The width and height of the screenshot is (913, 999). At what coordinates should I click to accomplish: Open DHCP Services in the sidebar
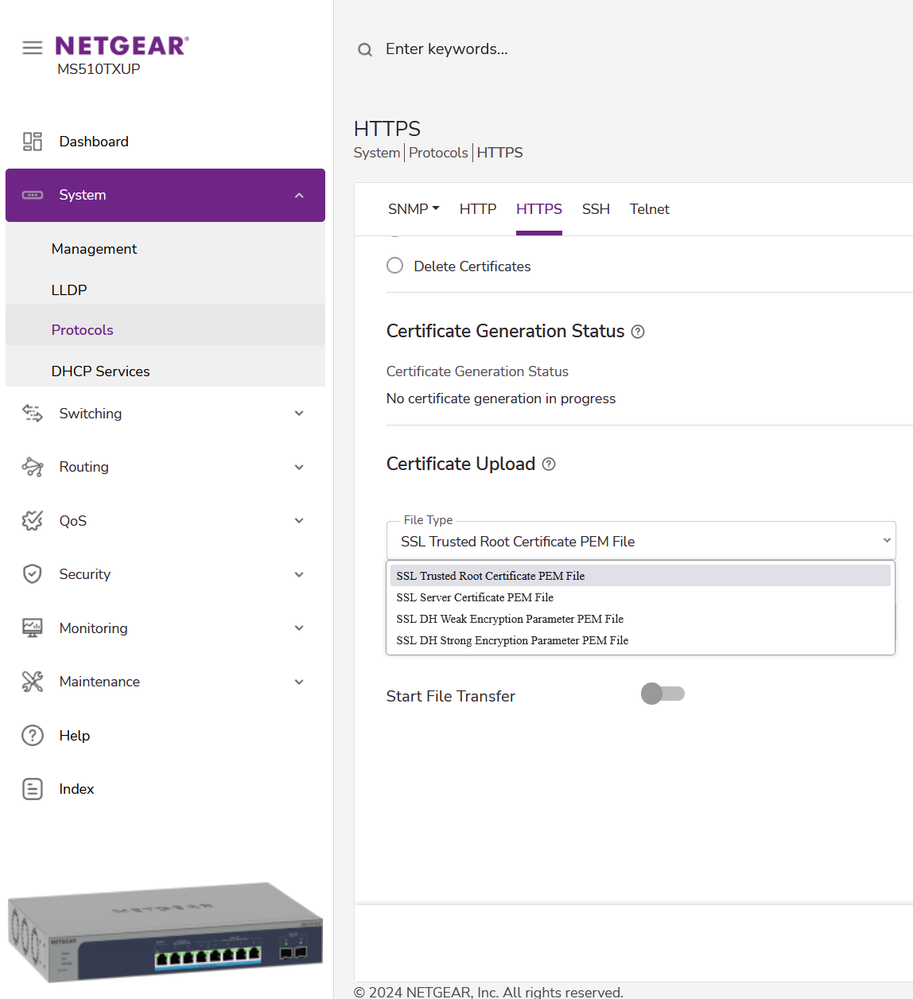tap(100, 371)
